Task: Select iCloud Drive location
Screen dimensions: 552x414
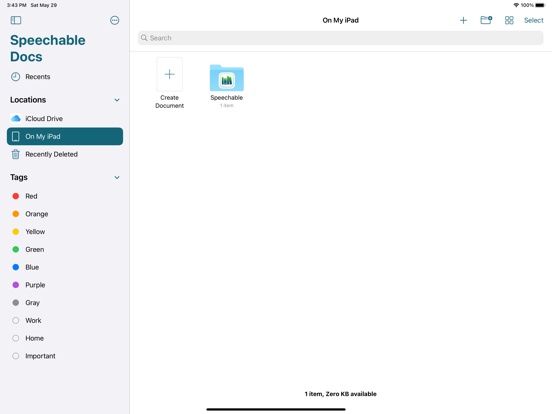Action: click(65, 119)
